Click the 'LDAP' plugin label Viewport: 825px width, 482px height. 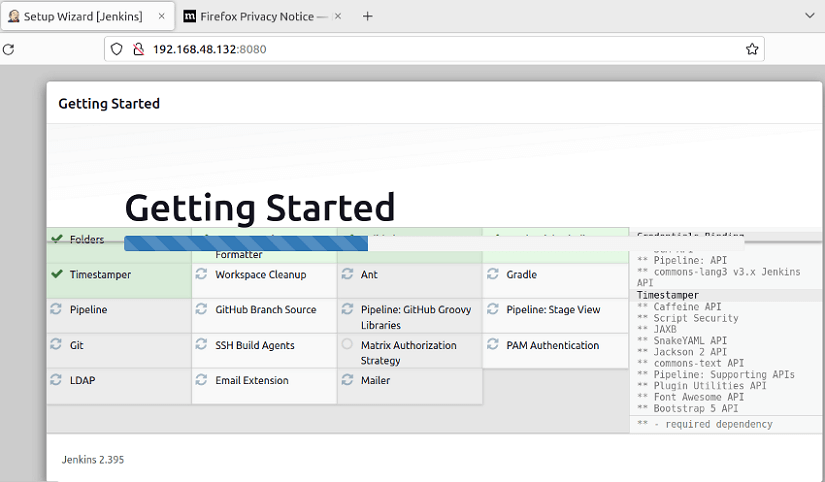pos(82,380)
